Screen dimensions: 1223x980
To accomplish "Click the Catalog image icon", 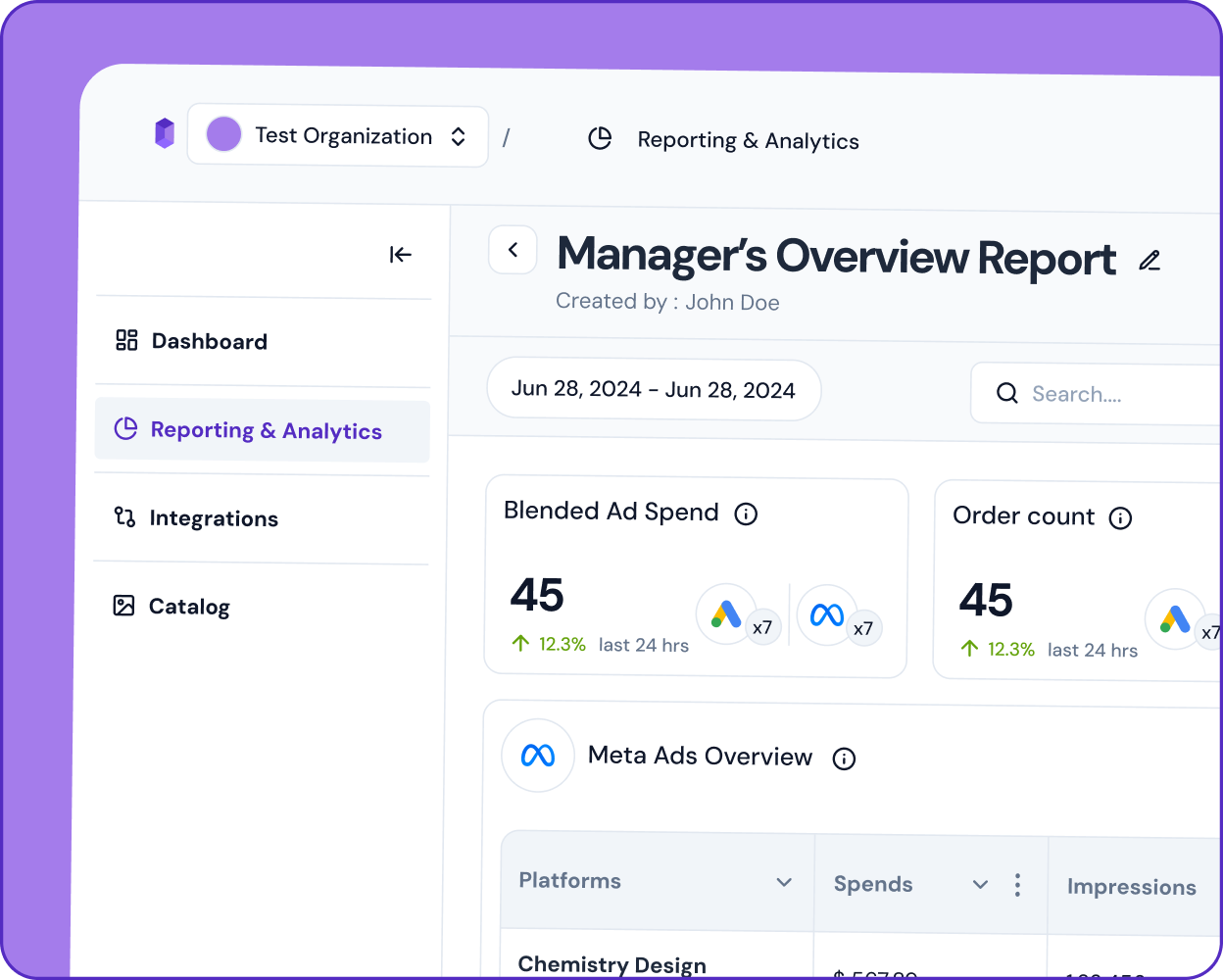I will pyautogui.click(x=123, y=605).
